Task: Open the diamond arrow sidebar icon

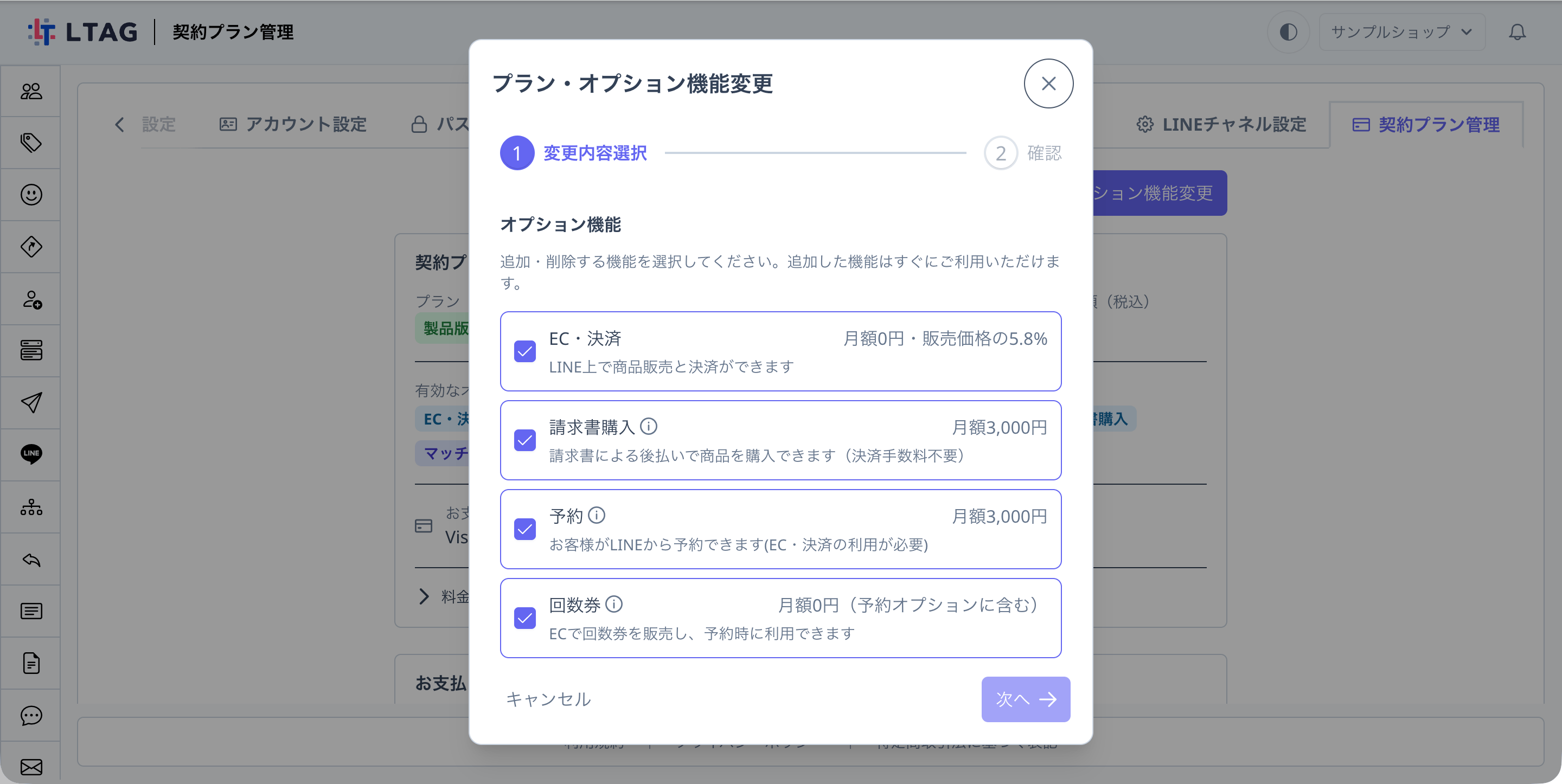Action: click(31, 247)
